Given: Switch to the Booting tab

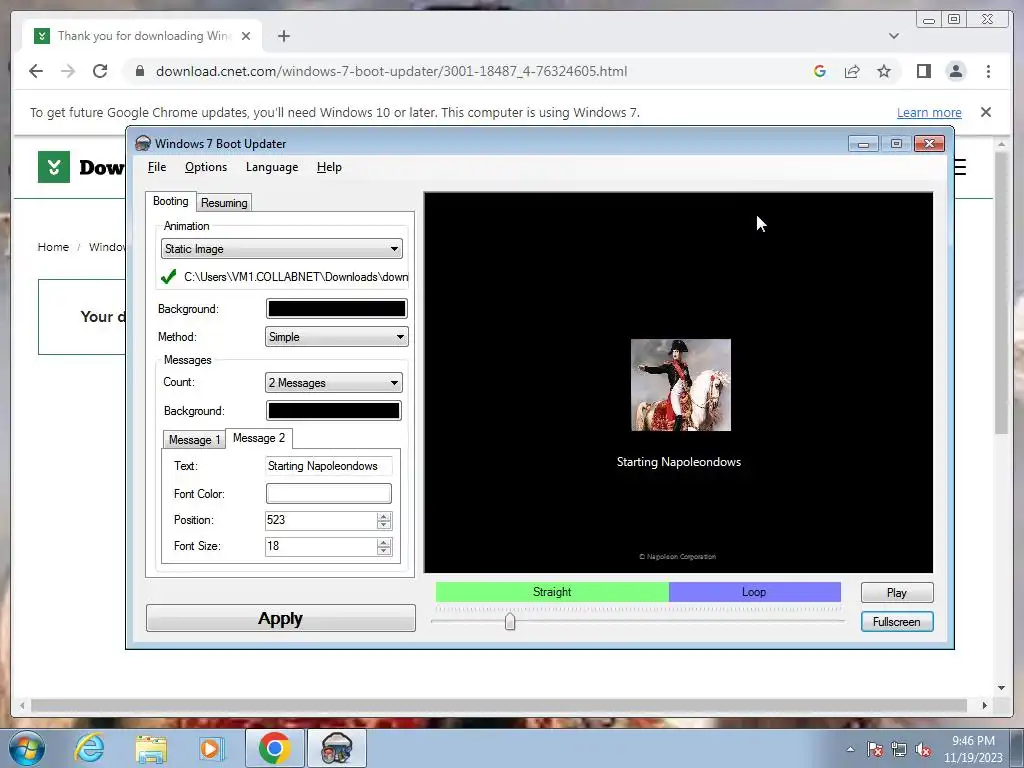Looking at the screenshot, I should pos(170,201).
